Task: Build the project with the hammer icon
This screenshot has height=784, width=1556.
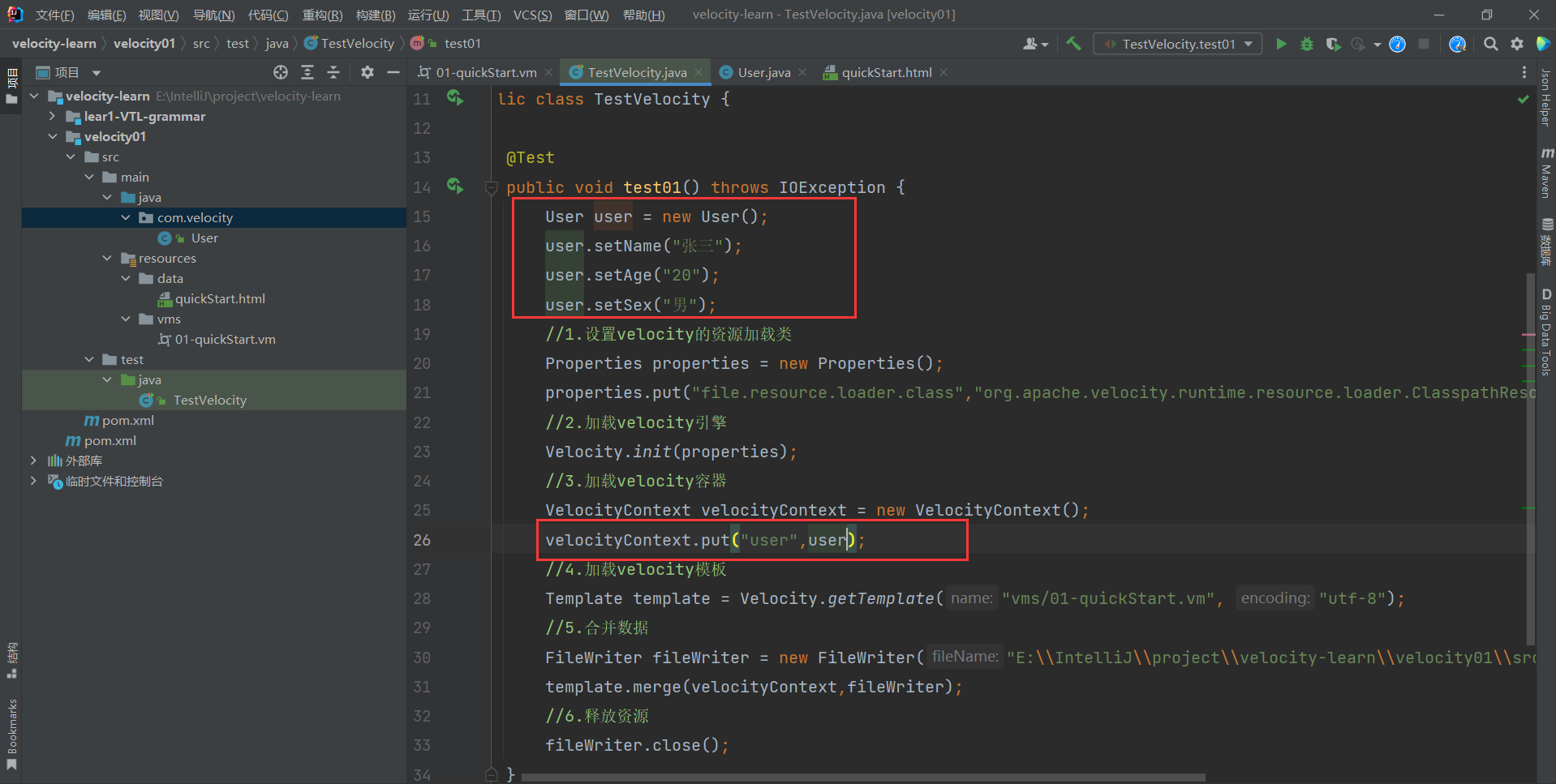Action: [x=1073, y=44]
